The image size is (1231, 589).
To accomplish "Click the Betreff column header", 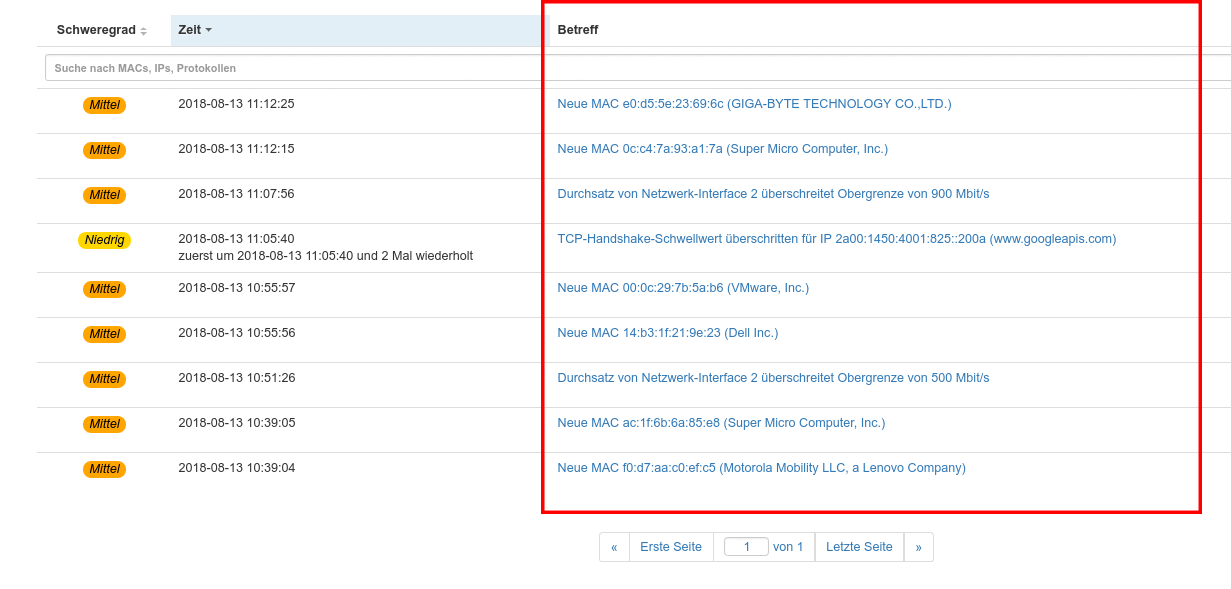I will click(577, 30).
